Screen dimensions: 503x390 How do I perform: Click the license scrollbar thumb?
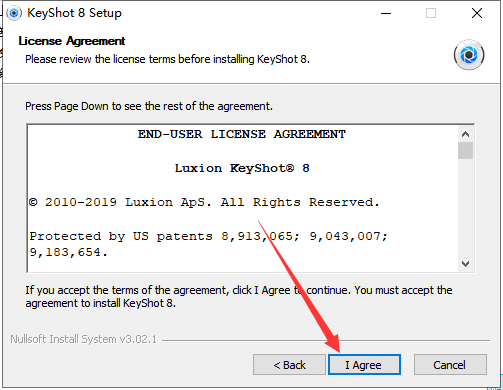(465, 151)
